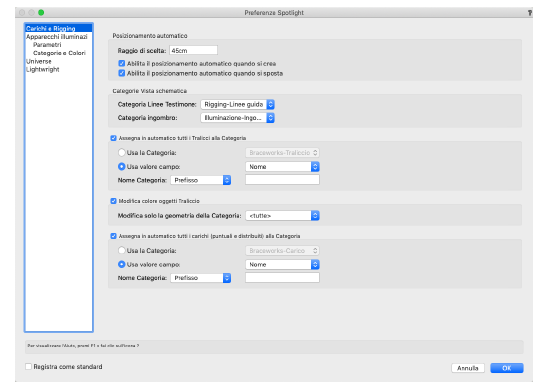The height and width of the screenshot is (388, 550).
Task: Select Usa la Categoria radio for carichi
Action: 122,250
